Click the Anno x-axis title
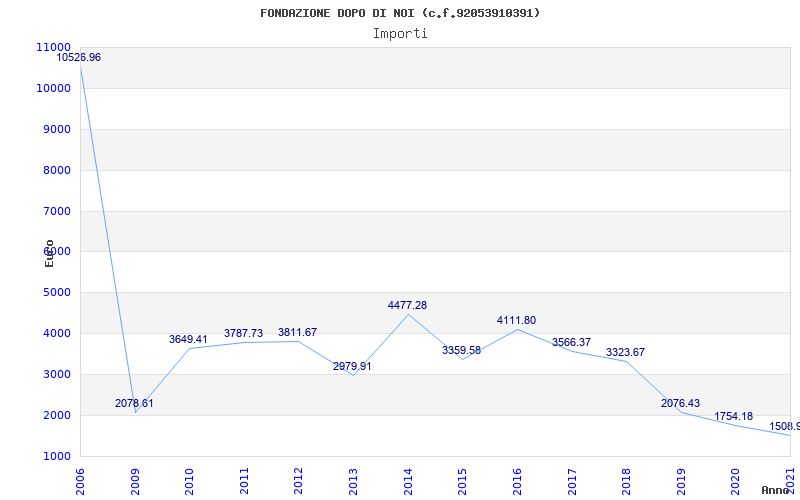This screenshot has height=500, width=800. 774,491
